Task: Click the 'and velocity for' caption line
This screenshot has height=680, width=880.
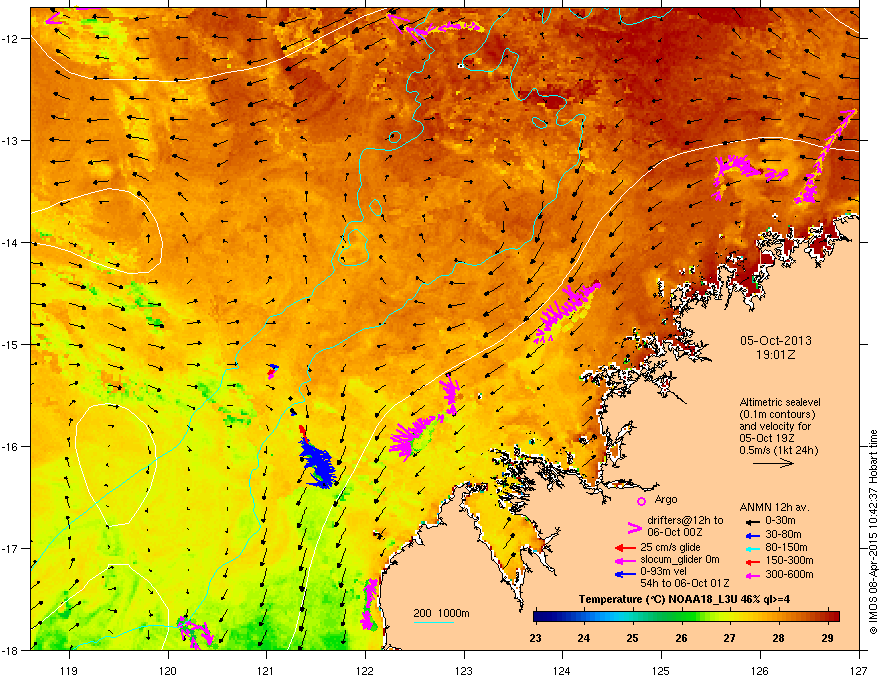Action: coord(775,426)
